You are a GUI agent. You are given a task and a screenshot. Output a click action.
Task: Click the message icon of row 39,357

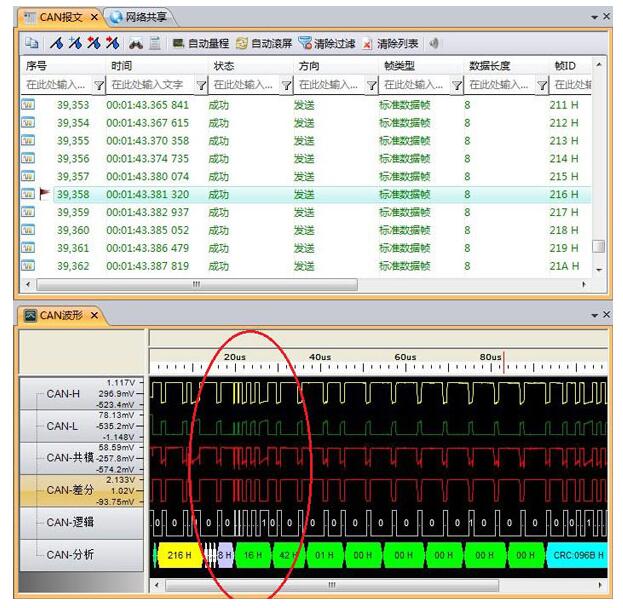(28, 176)
